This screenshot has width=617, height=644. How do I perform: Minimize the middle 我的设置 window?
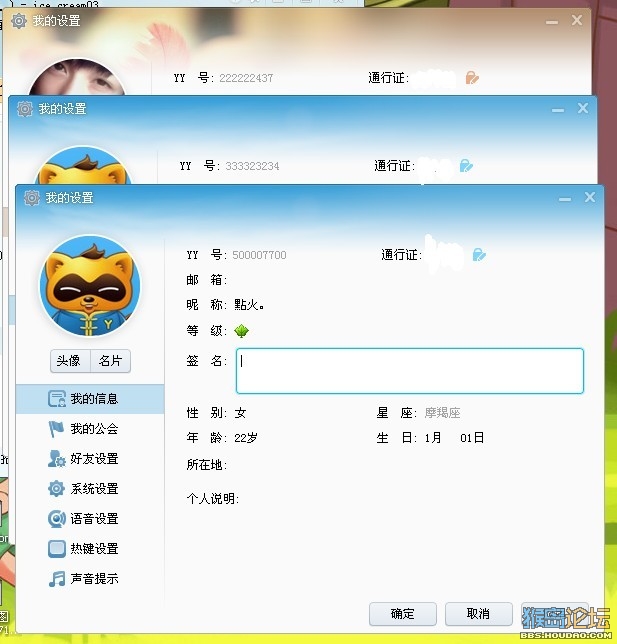[x=558, y=110]
